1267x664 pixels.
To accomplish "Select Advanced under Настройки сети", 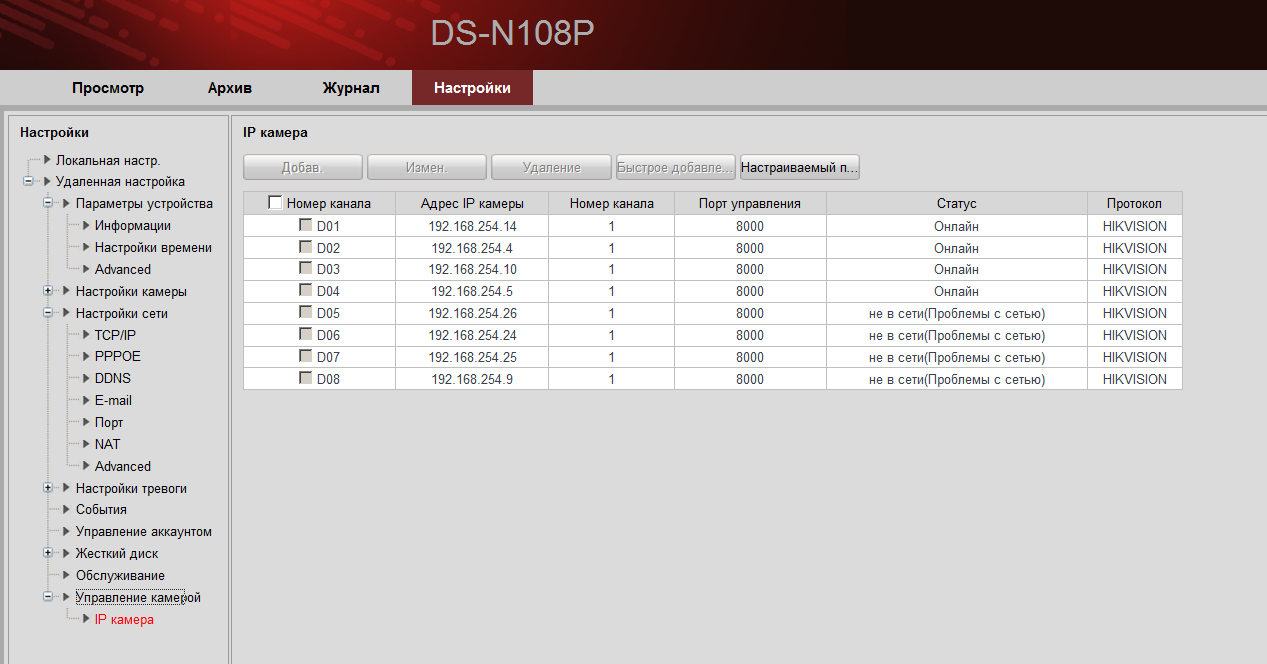I will [x=123, y=466].
